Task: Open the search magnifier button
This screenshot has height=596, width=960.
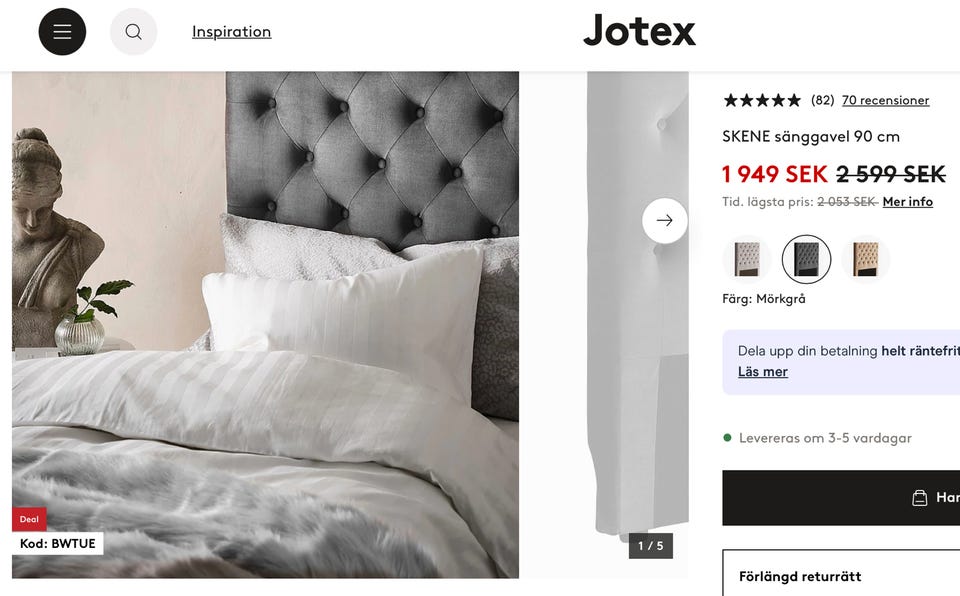Action: tap(133, 32)
